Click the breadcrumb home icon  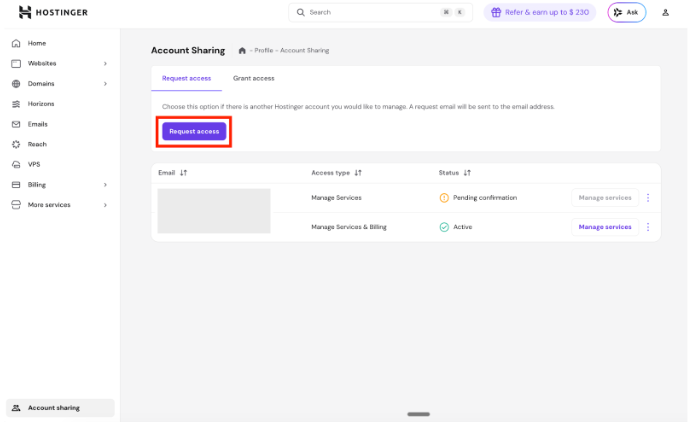242,50
